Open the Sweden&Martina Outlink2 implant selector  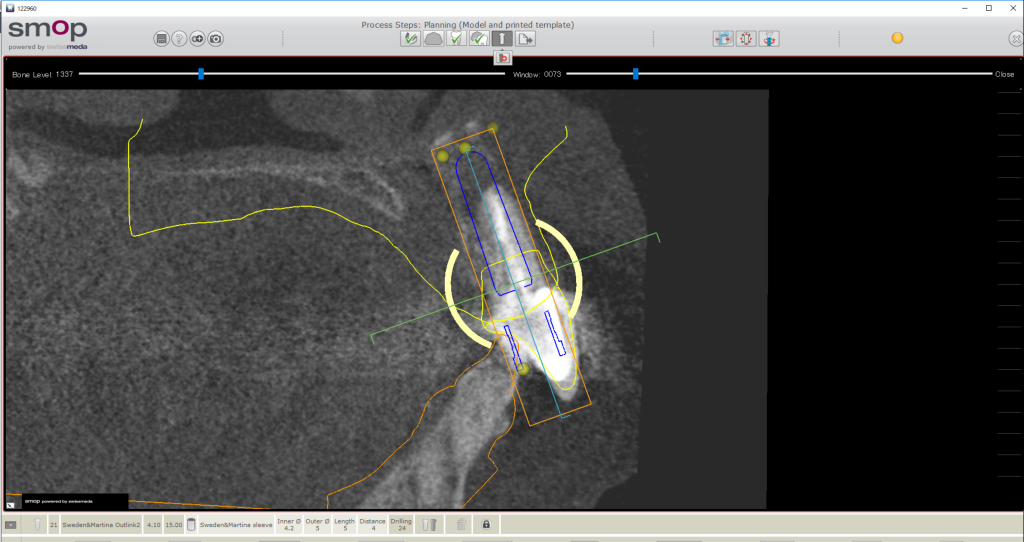101,524
